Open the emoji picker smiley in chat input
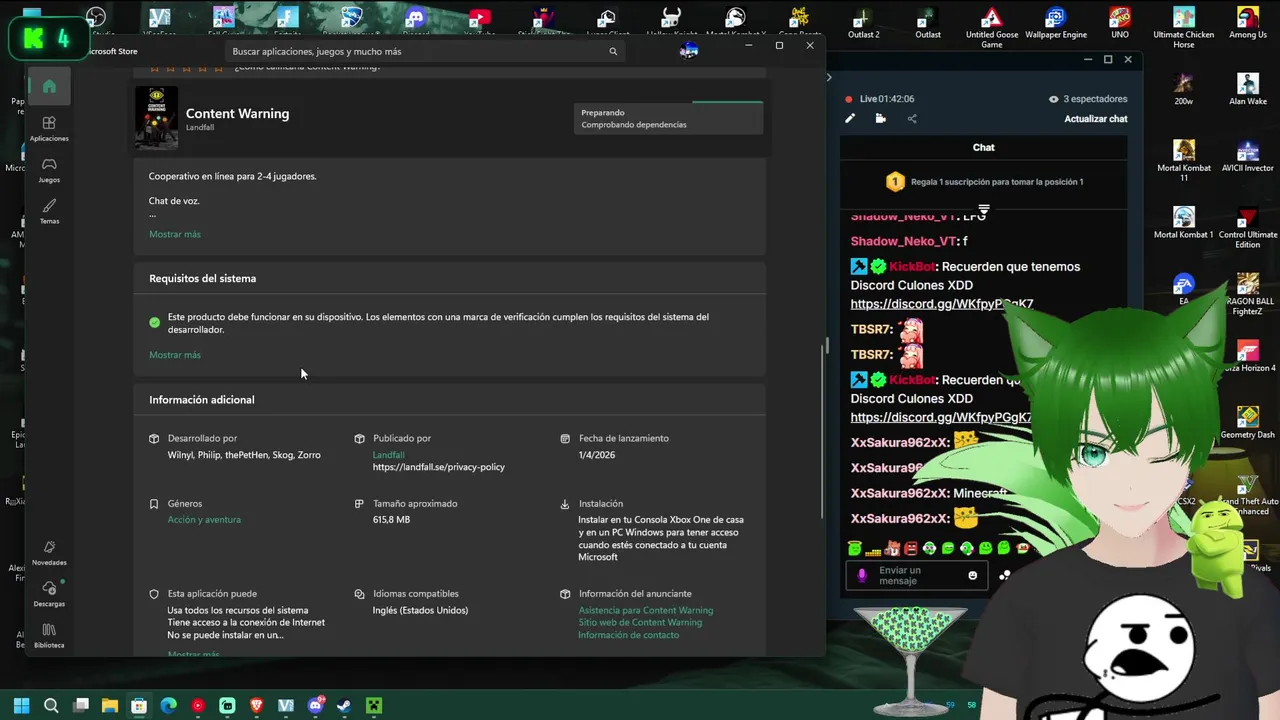1280x720 pixels. pos(972,576)
